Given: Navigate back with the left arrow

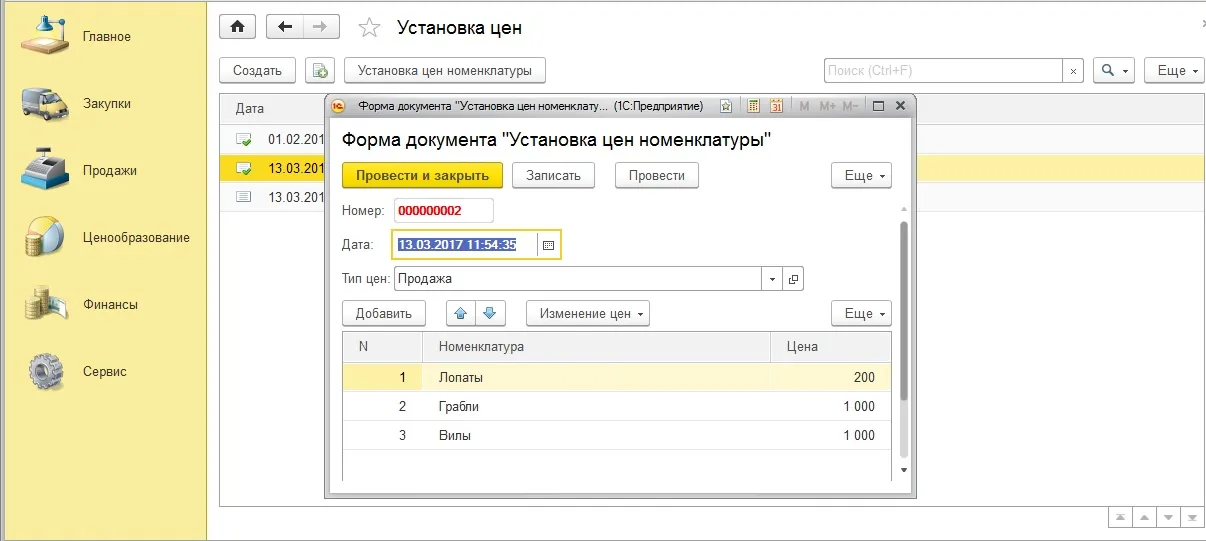Looking at the screenshot, I should click(x=284, y=27).
